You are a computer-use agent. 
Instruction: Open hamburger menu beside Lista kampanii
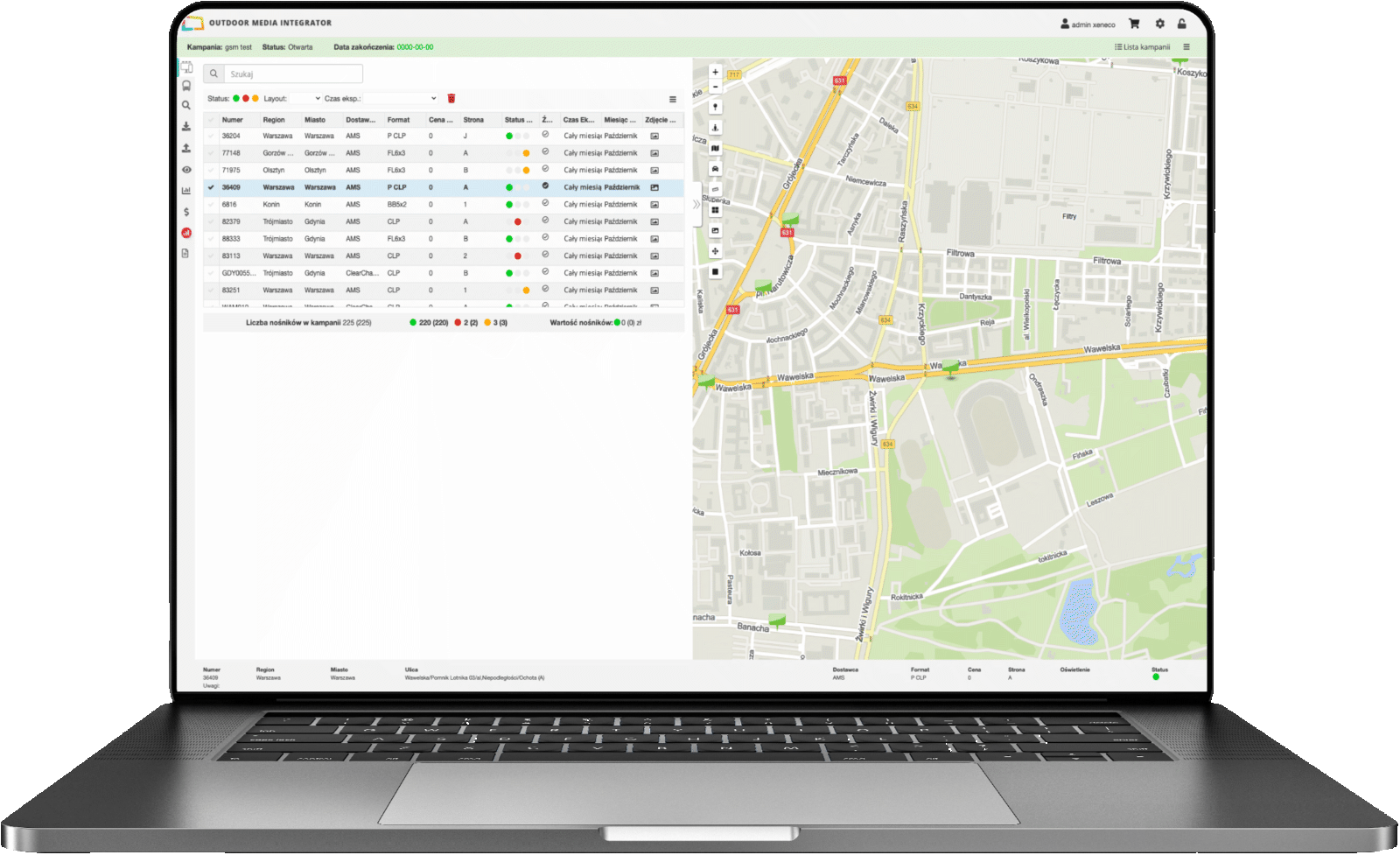pyautogui.click(x=1186, y=47)
